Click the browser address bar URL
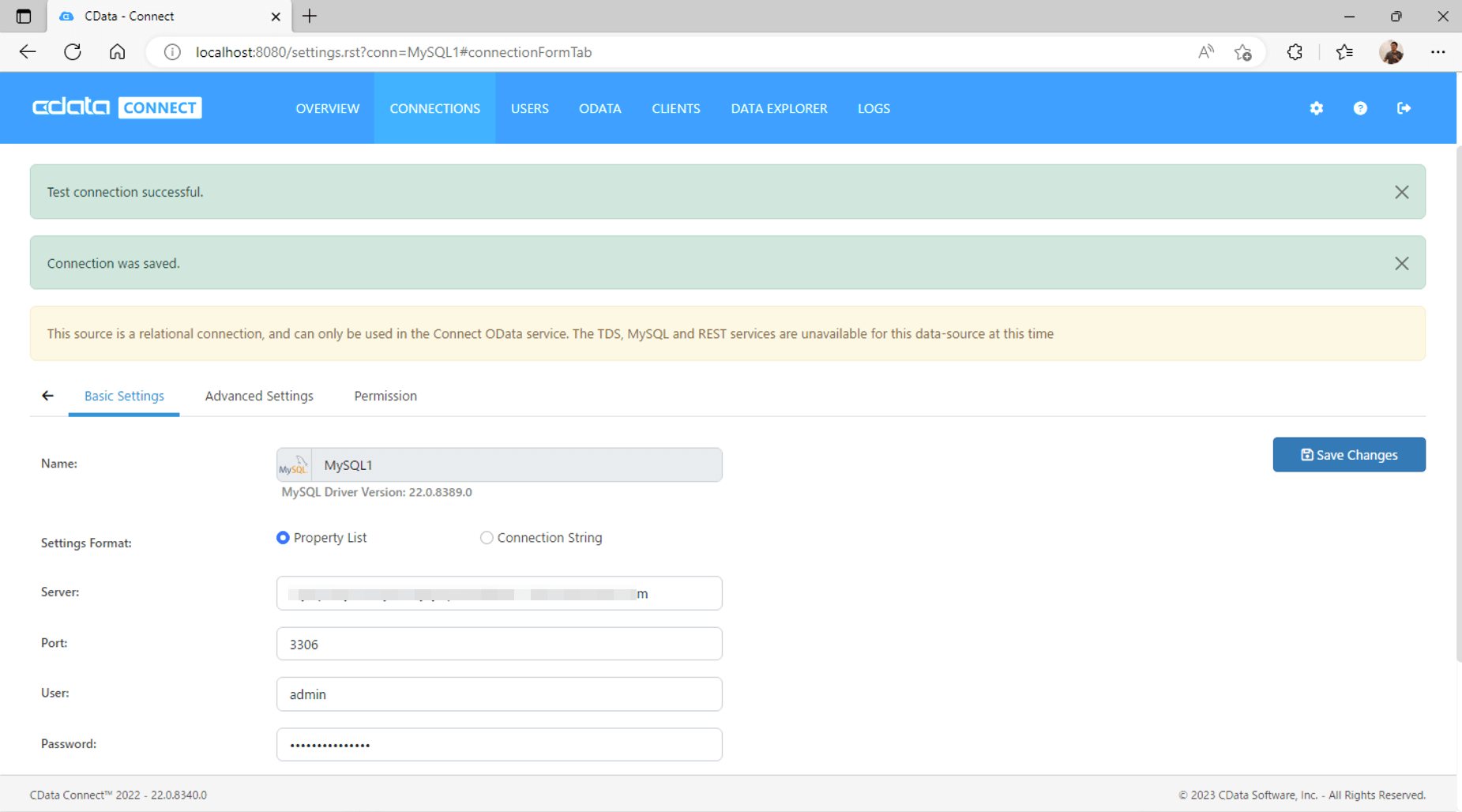The height and width of the screenshot is (812, 1462). tap(393, 52)
